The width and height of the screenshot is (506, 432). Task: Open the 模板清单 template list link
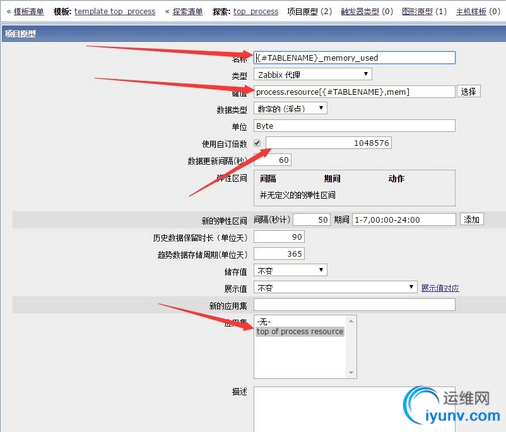29,12
